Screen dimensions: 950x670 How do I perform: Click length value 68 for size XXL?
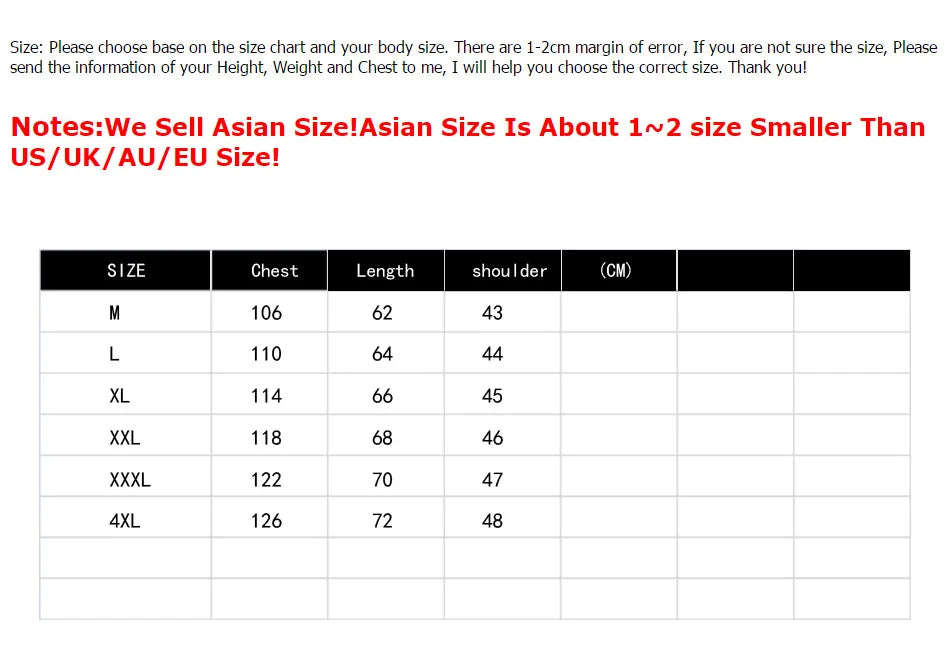click(382, 438)
